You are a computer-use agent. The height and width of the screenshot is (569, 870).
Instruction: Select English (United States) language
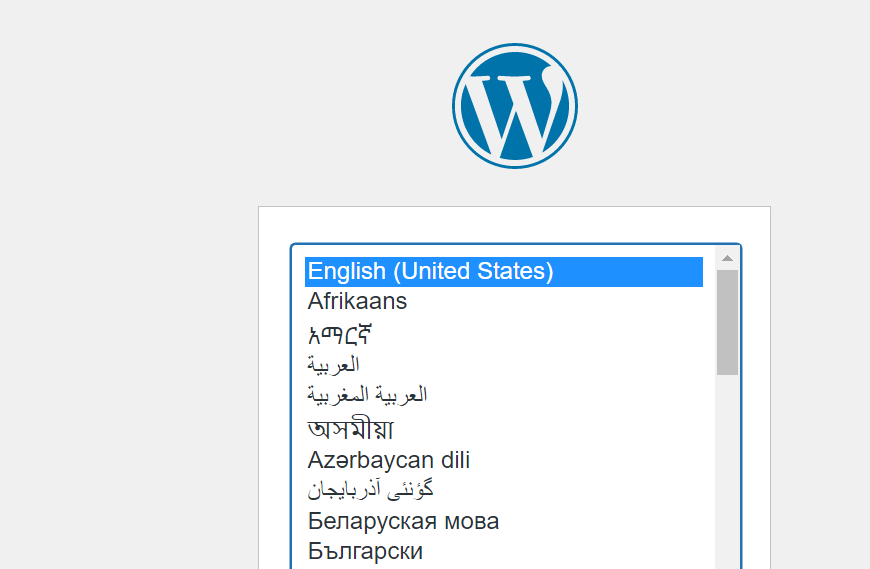point(504,272)
